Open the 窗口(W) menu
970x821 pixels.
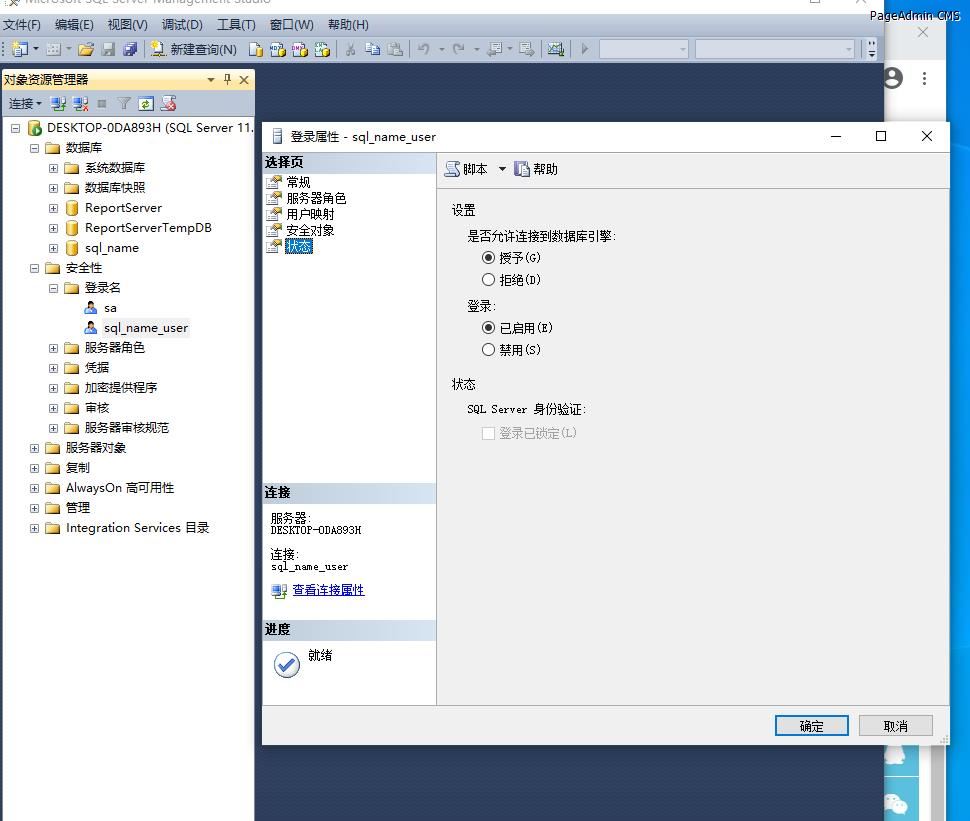(x=291, y=25)
